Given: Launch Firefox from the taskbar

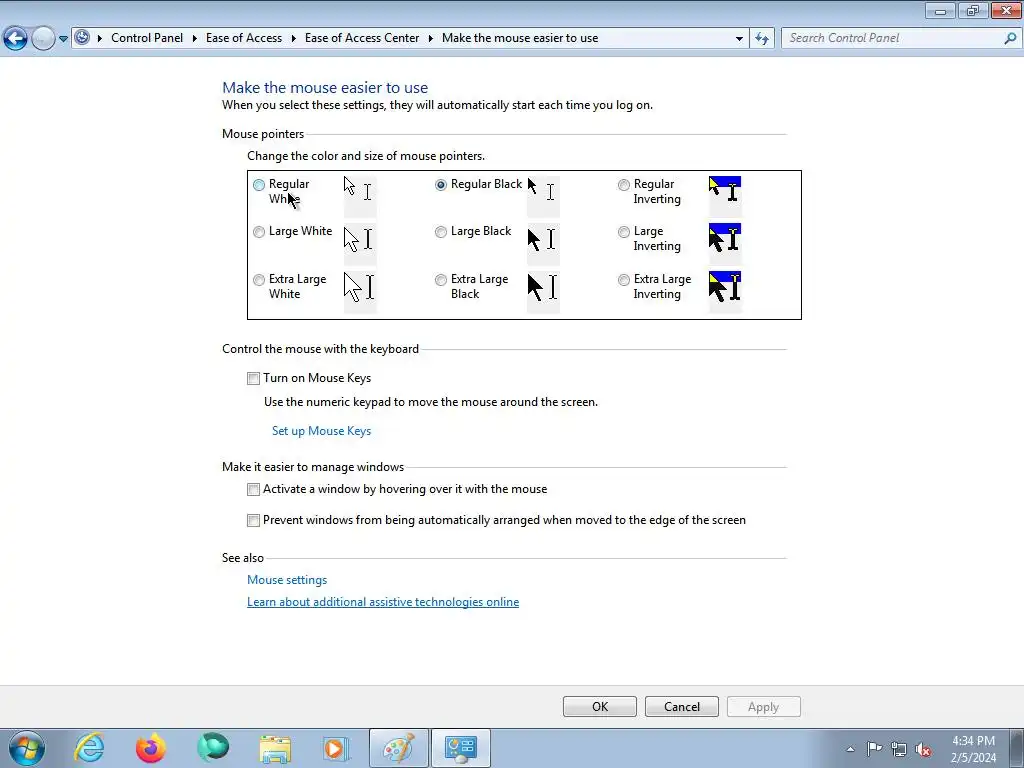Looking at the screenshot, I should point(151,748).
